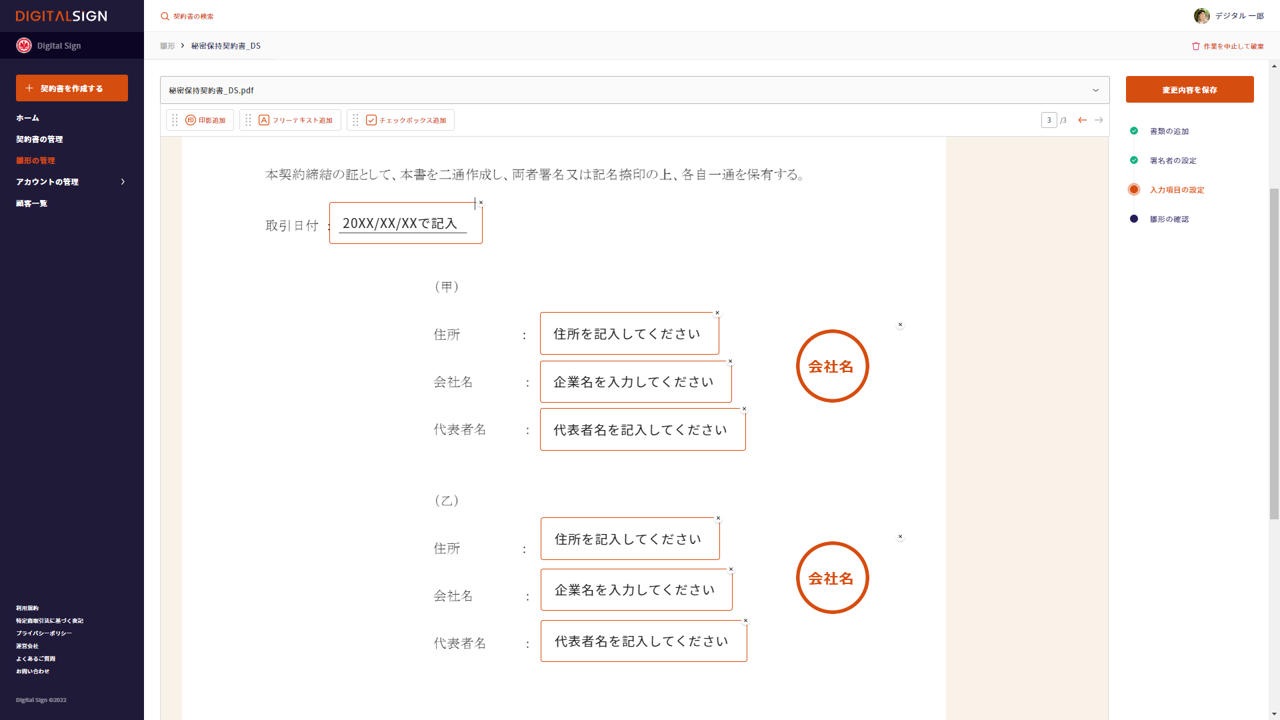Click the 印影追加 stamp icon
The height and width of the screenshot is (720, 1280).
191,120
